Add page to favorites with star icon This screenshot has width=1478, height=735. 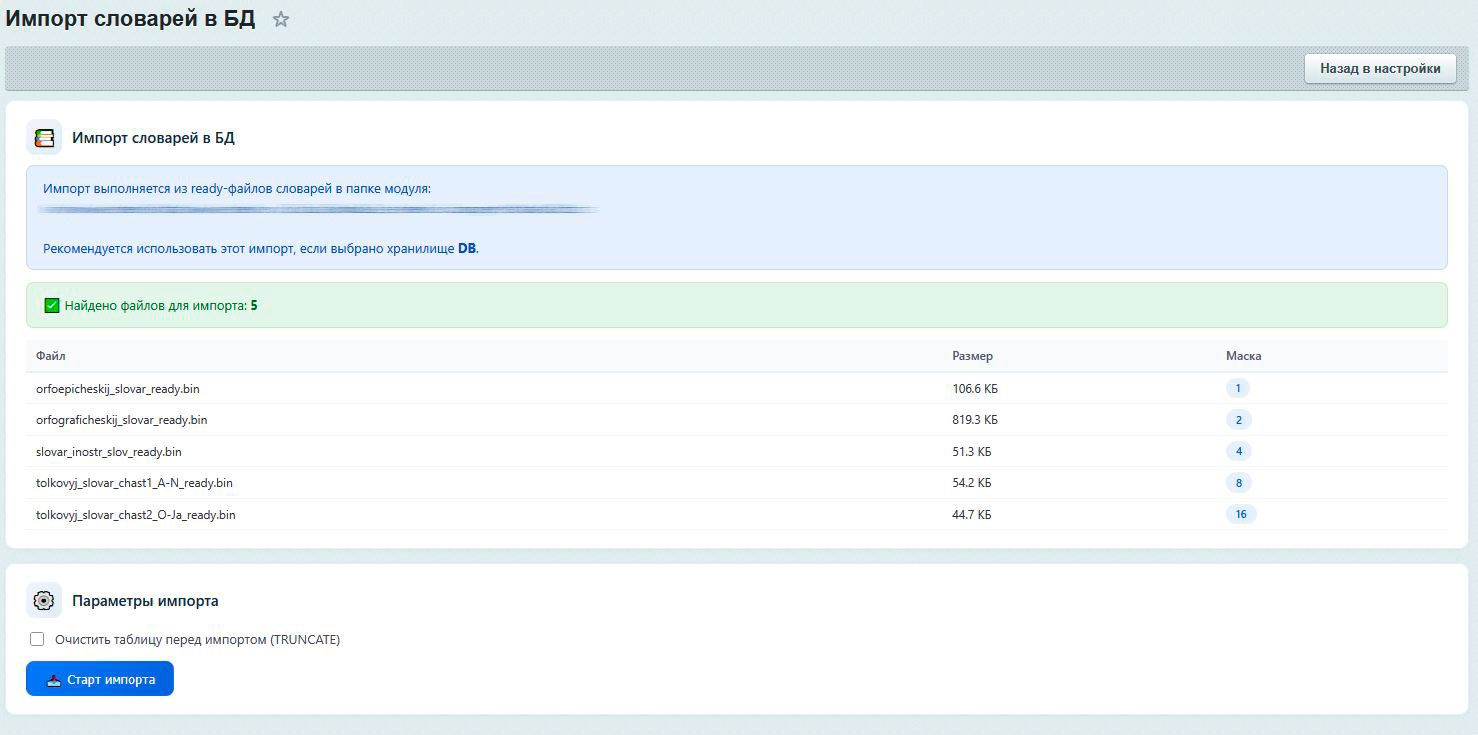point(281,19)
